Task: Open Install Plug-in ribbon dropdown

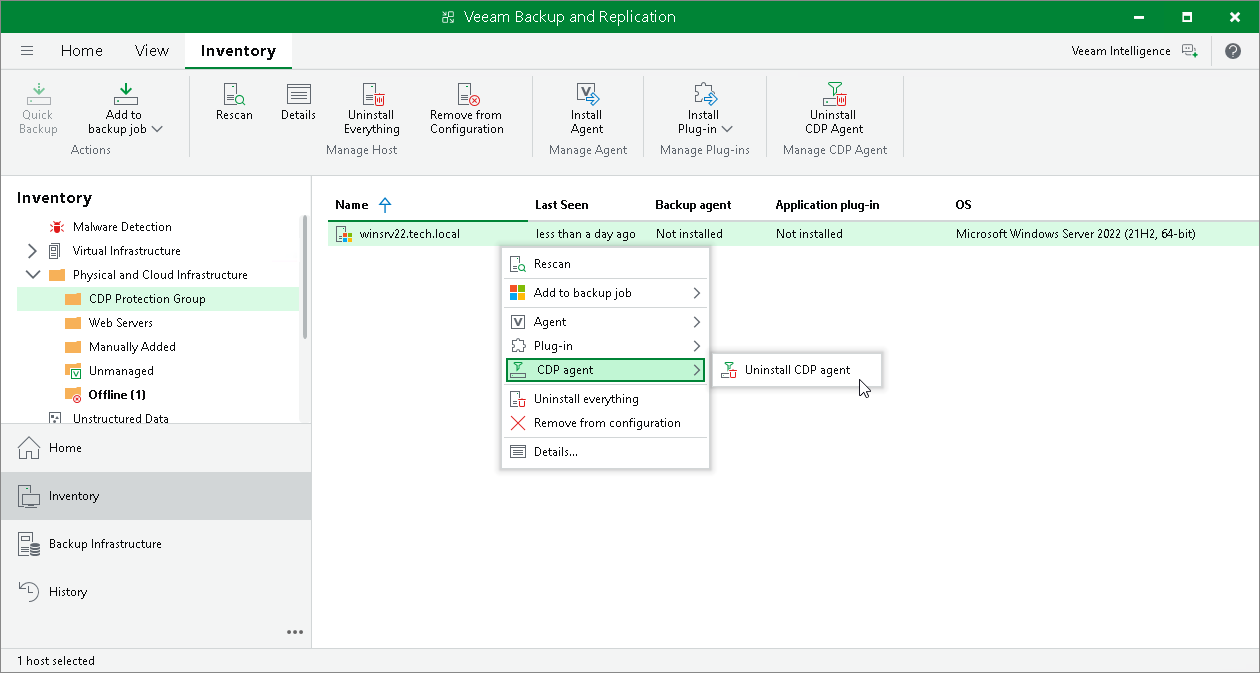Action: point(705,108)
